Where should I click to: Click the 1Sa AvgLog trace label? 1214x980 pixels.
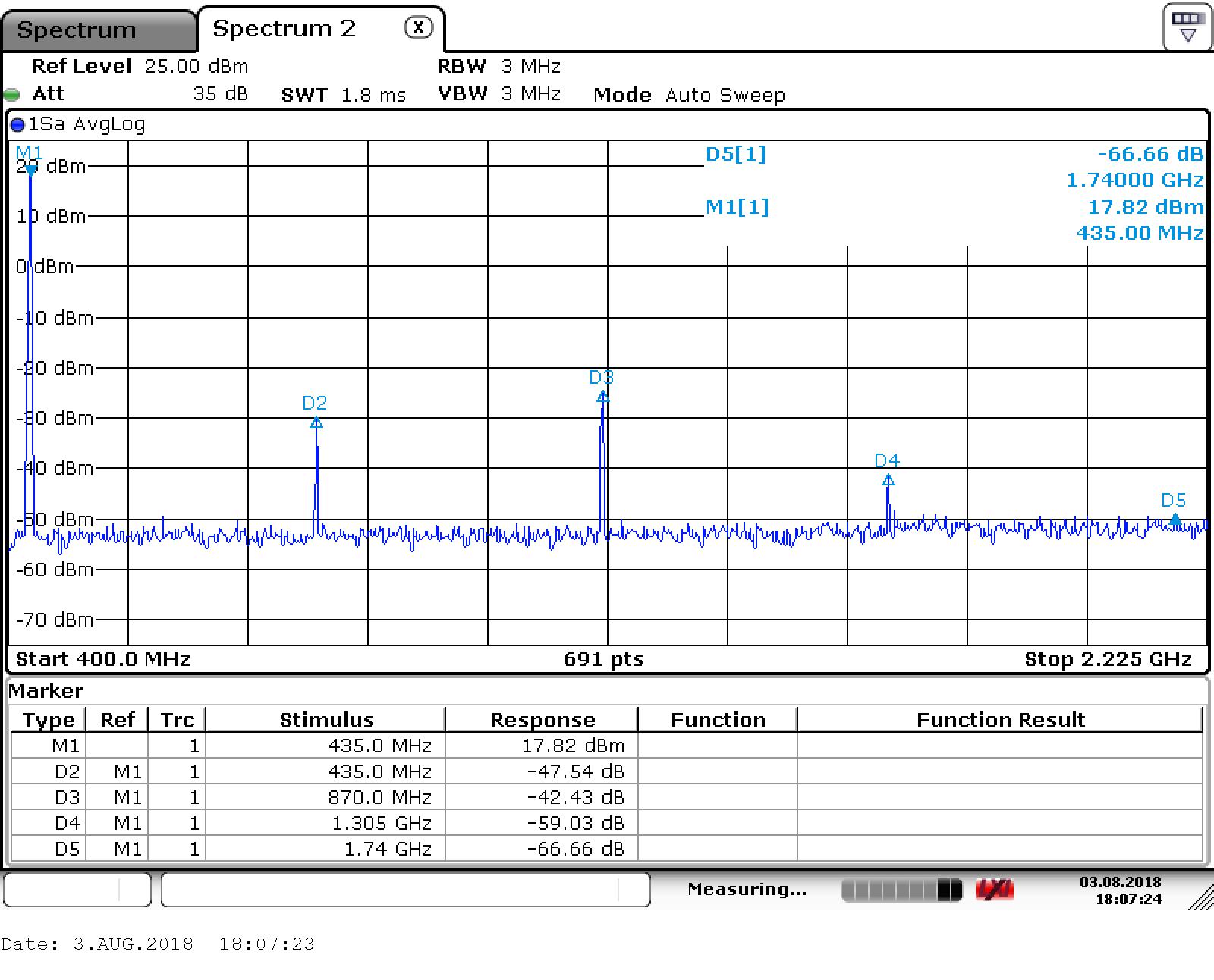86,124
